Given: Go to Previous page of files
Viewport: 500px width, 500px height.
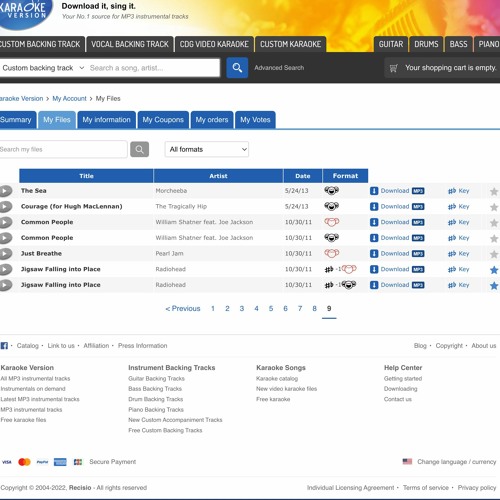Looking at the screenshot, I should 183,309.
